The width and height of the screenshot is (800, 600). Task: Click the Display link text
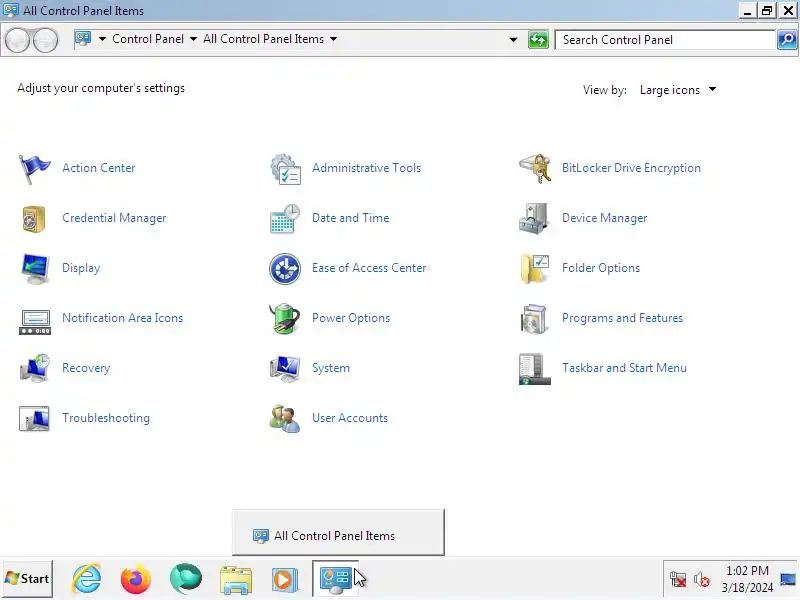(81, 268)
